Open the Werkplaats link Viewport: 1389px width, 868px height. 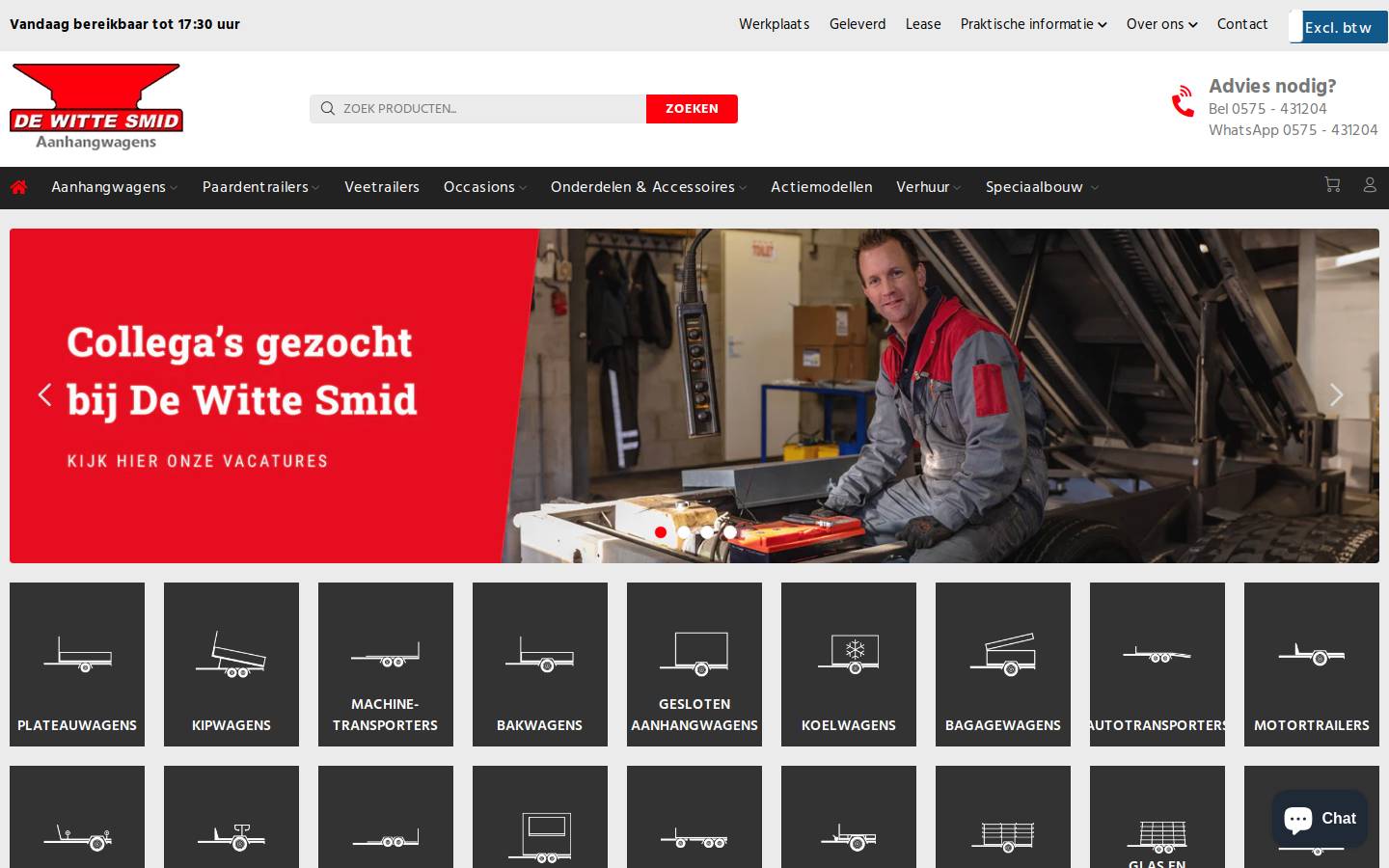click(775, 24)
